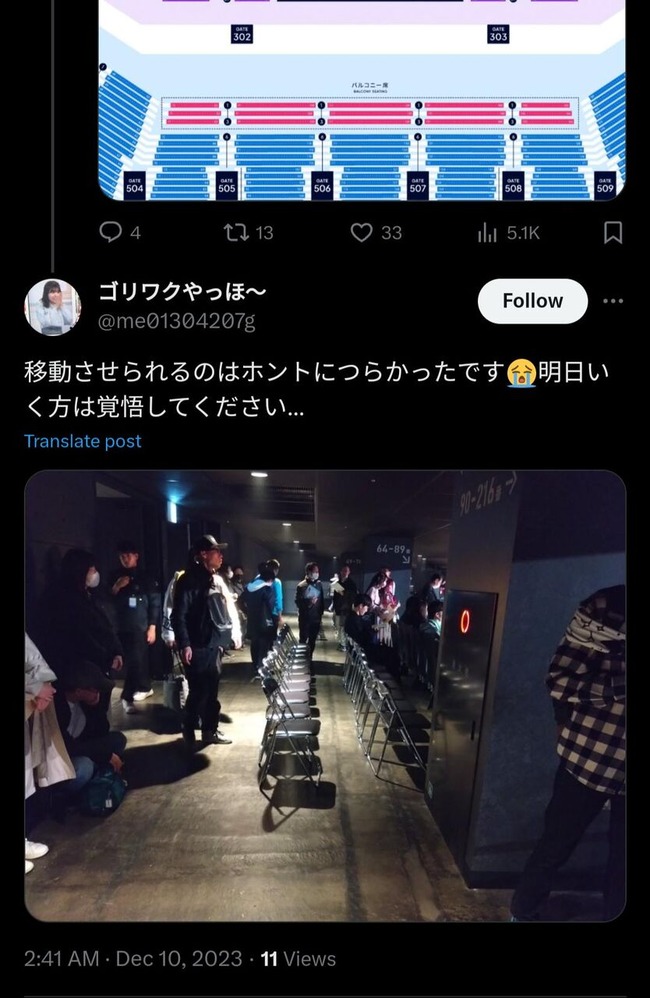Click GATE 302 label on map

(x=242, y=34)
